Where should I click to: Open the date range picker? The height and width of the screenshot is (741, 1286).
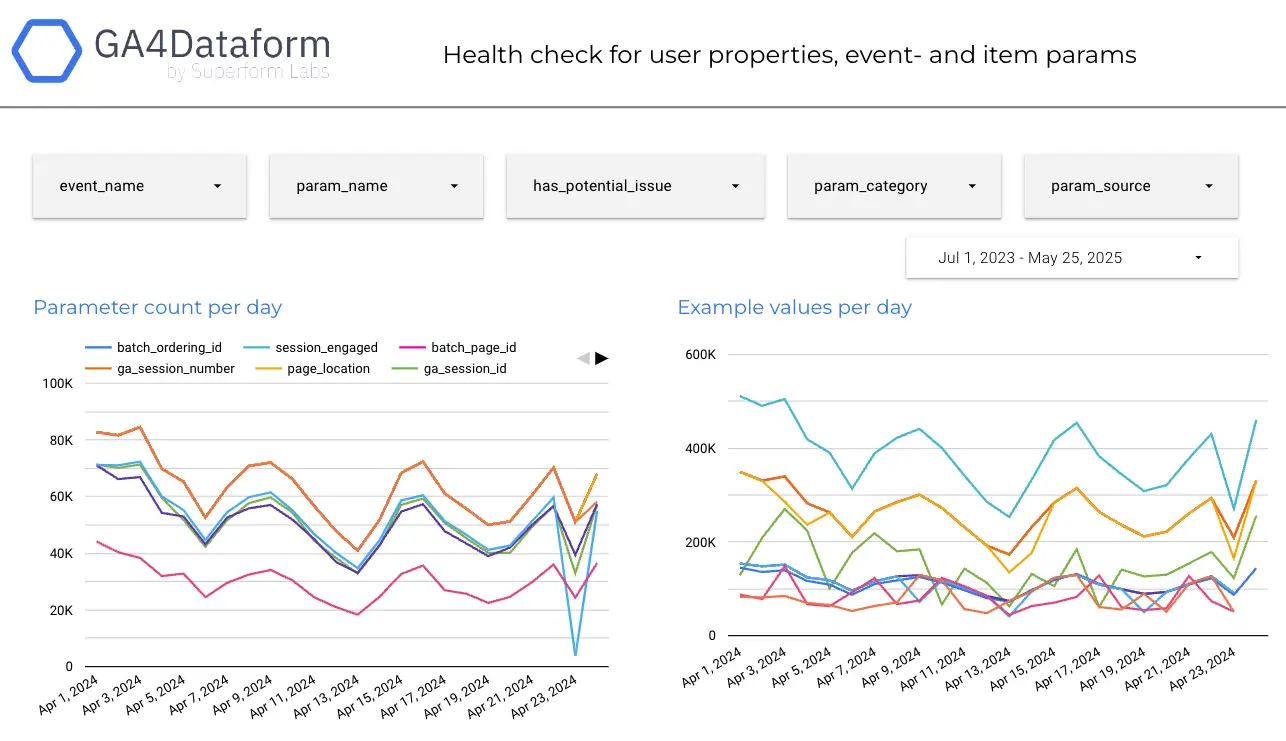1071,258
